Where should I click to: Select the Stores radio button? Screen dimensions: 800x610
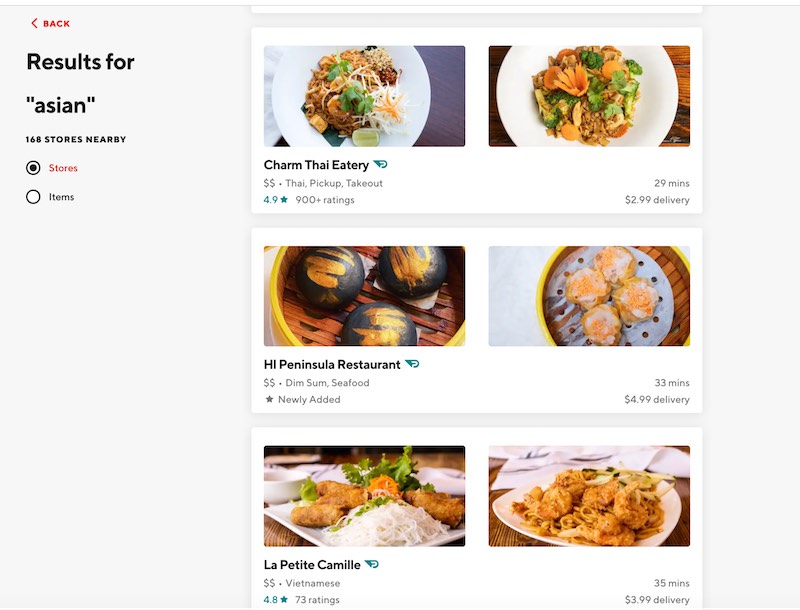pyautogui.click(x=33, y=168)
